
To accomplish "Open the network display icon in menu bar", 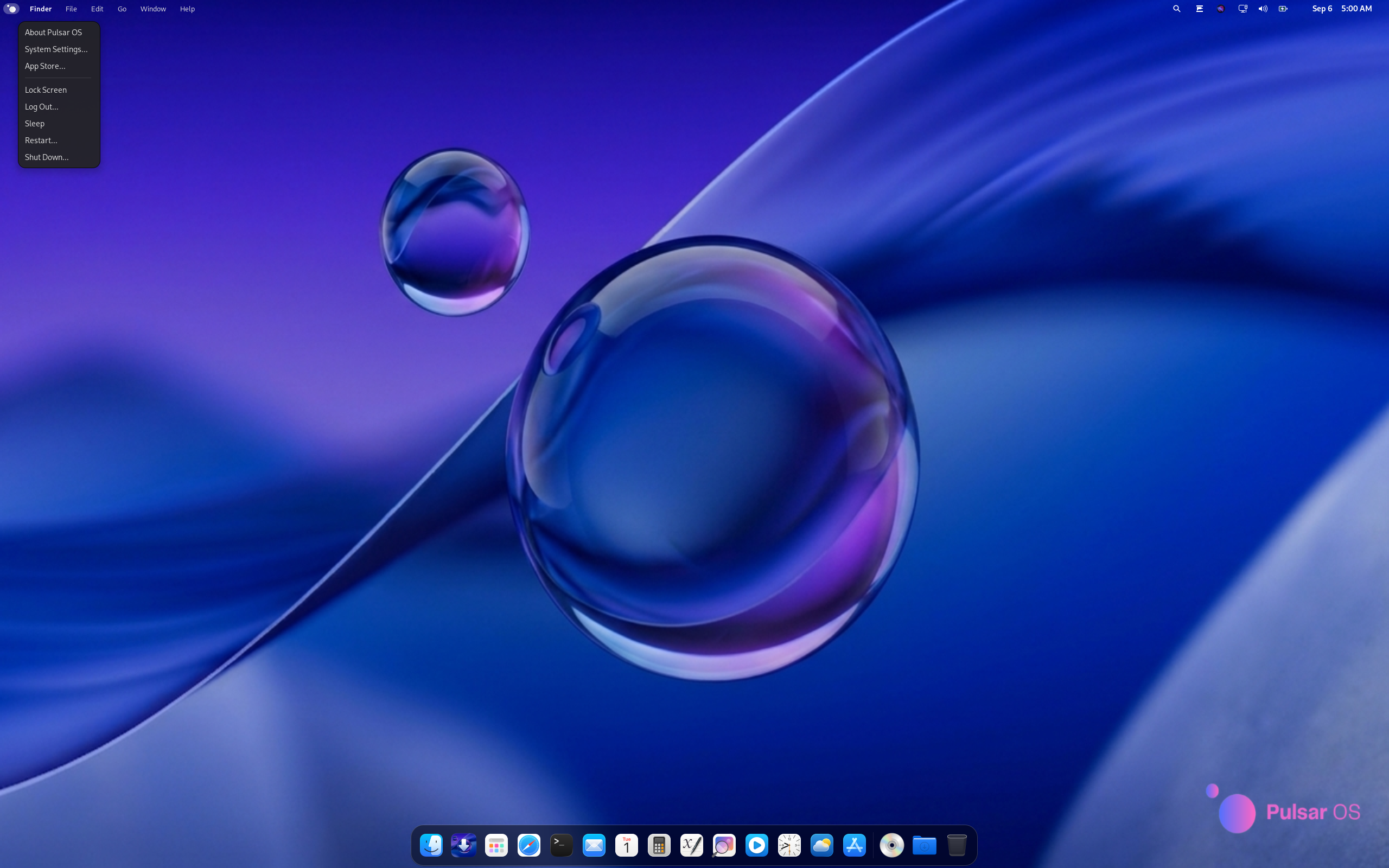I will pyautogui.click(x=1243, y=9).
